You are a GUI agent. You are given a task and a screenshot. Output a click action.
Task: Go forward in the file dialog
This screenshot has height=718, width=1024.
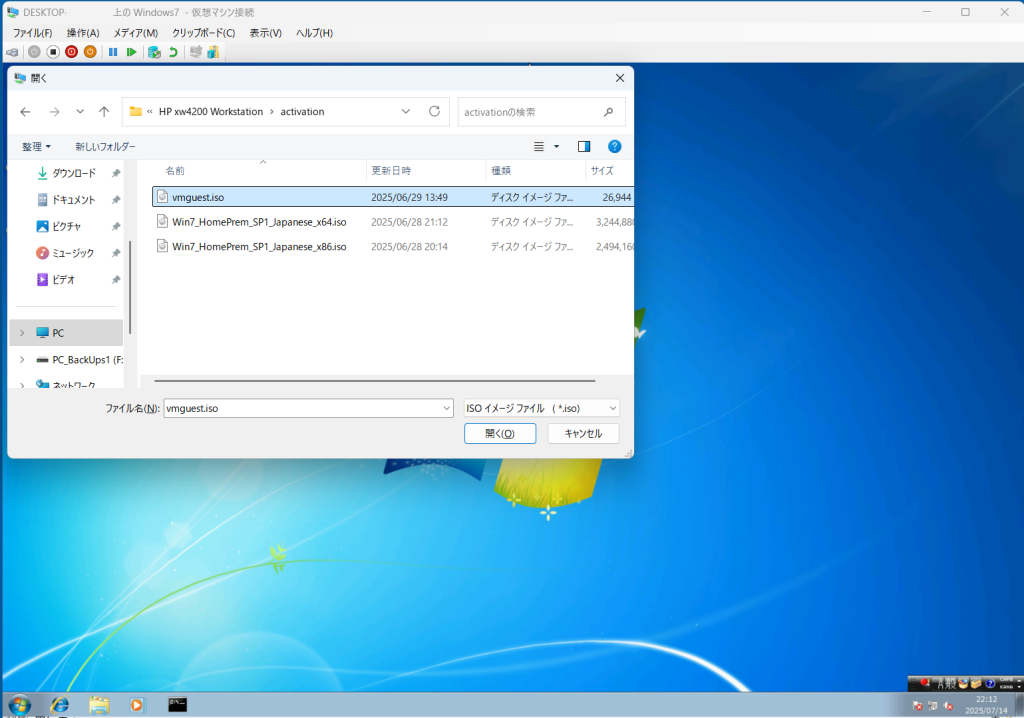click(54, 112)
